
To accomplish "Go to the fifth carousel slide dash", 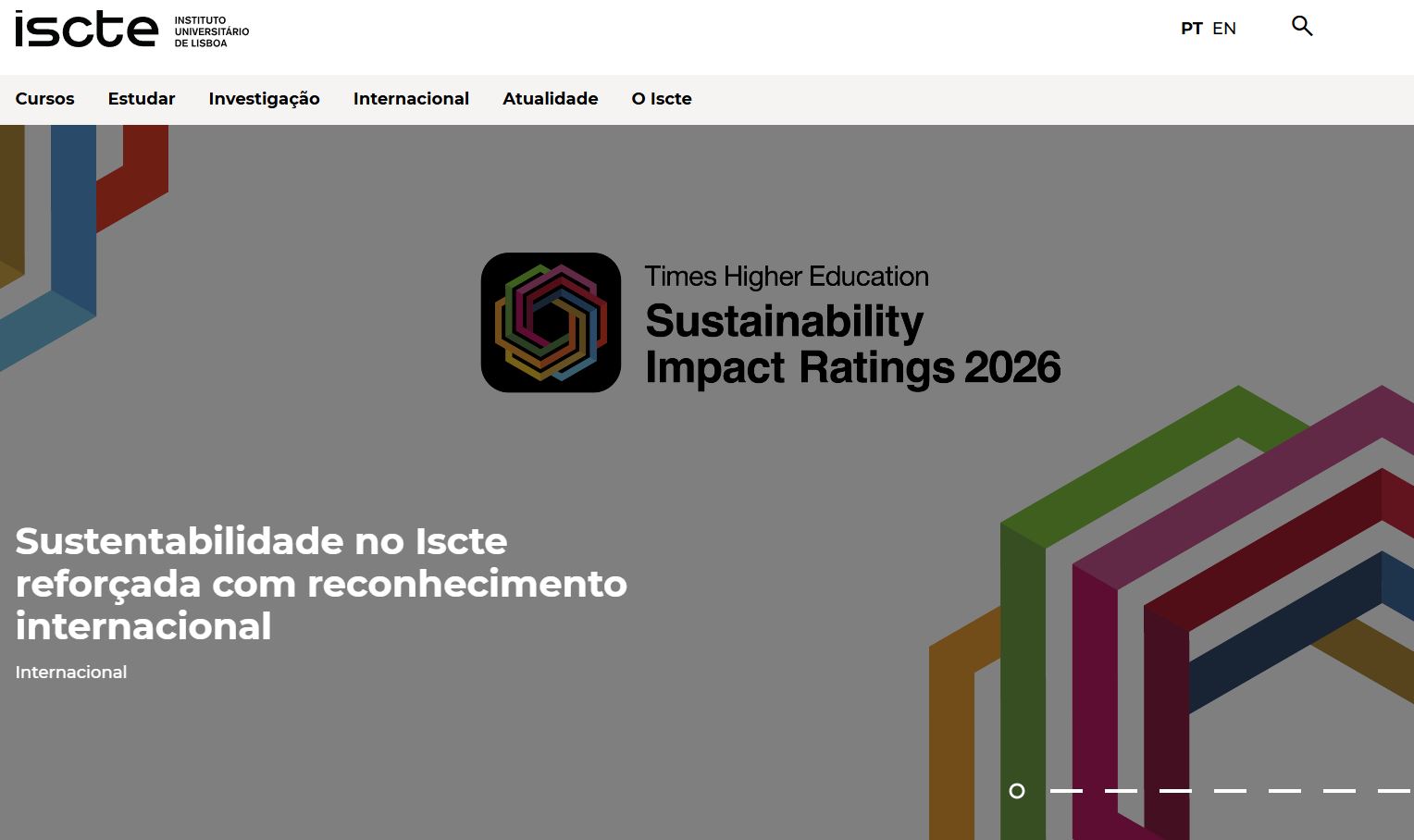I will [1230, 791].
